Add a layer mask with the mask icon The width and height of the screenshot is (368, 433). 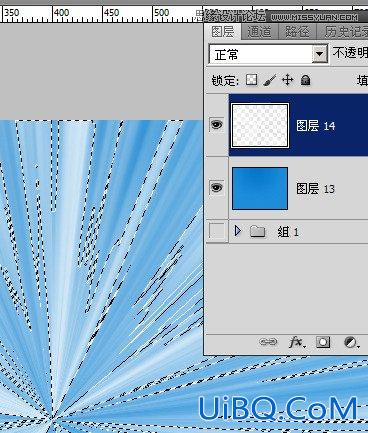coord(323,342)
